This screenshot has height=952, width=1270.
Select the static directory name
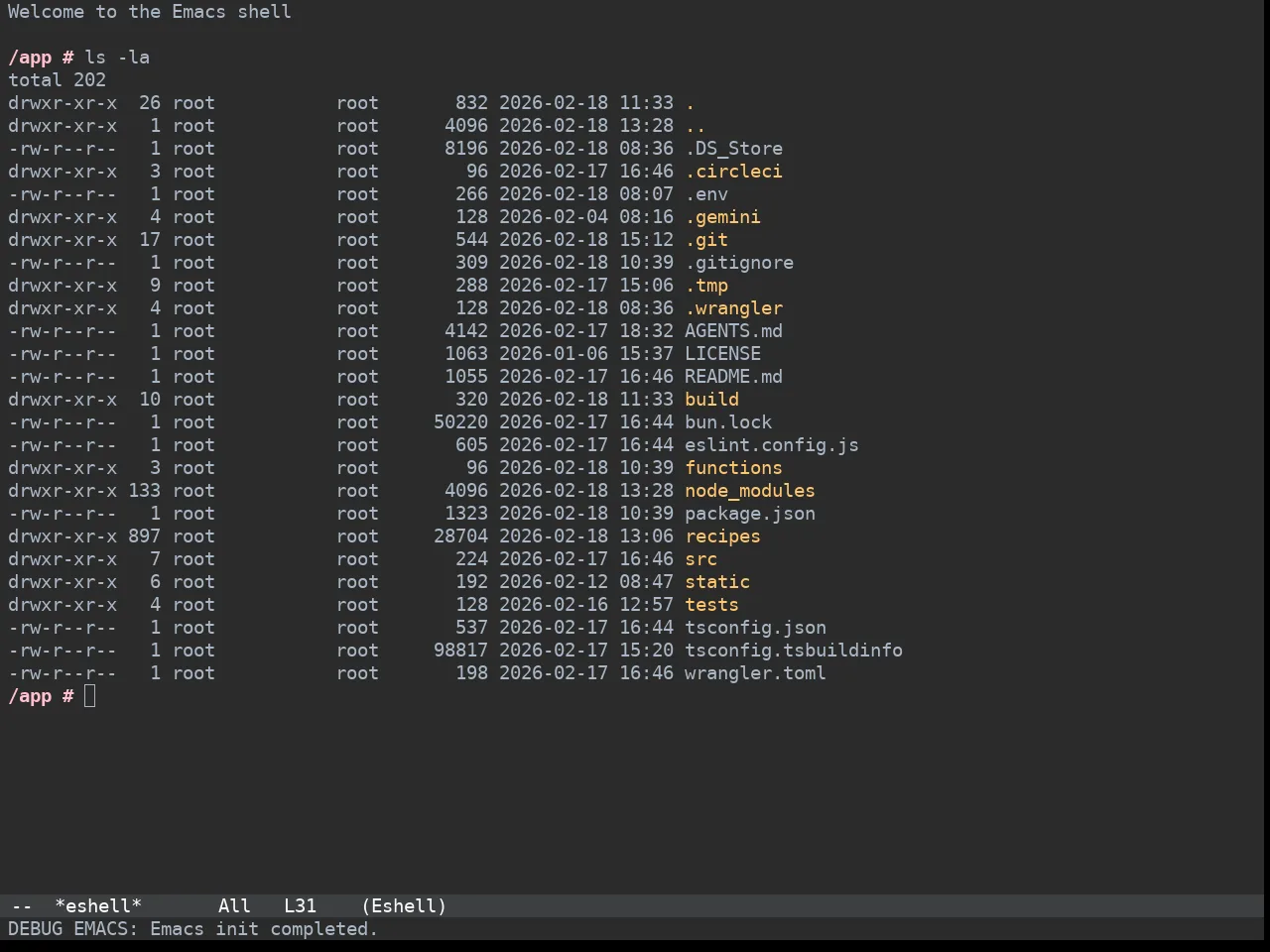tap(717, 582)
